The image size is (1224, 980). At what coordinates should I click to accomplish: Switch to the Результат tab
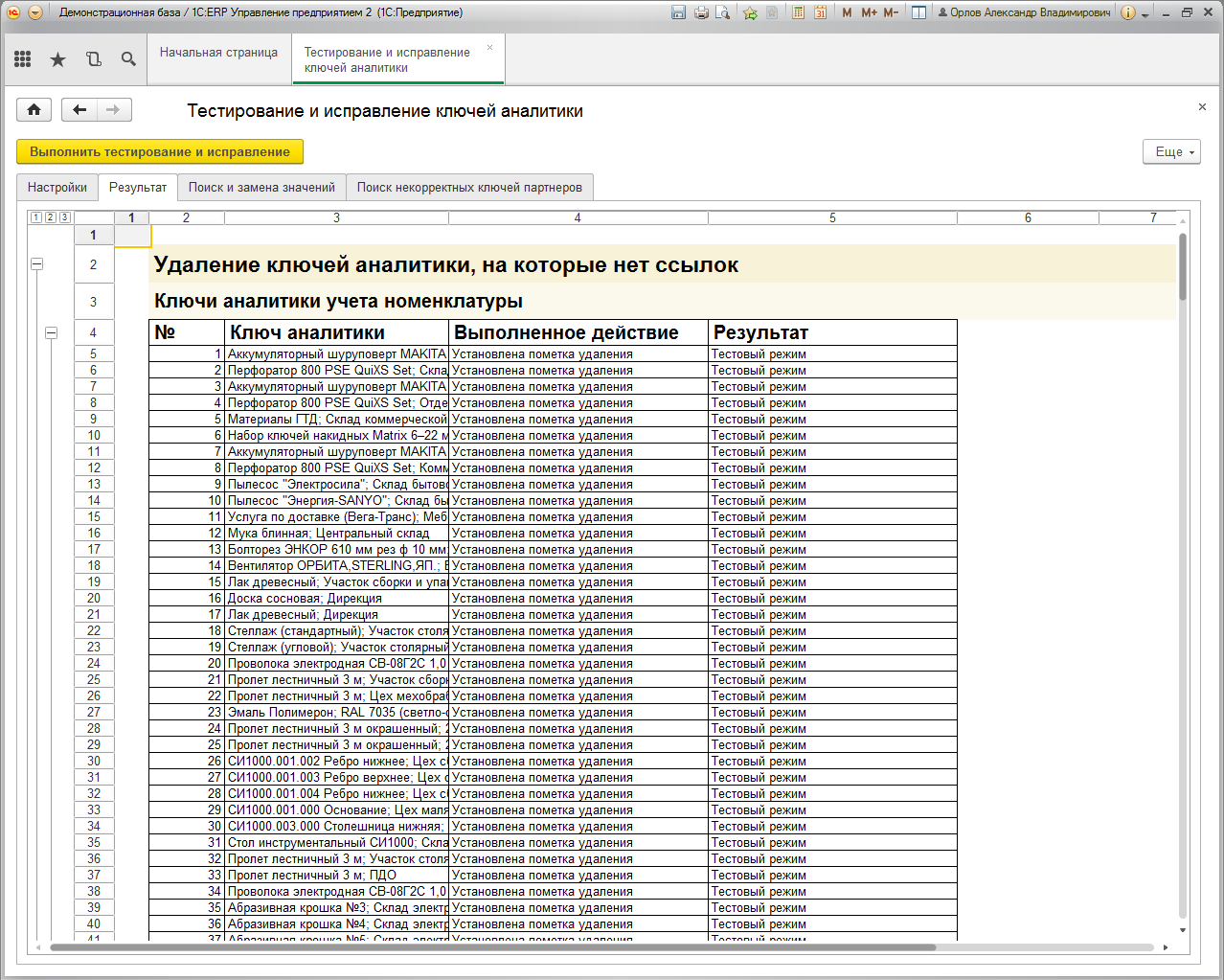[x=138, y=187]
